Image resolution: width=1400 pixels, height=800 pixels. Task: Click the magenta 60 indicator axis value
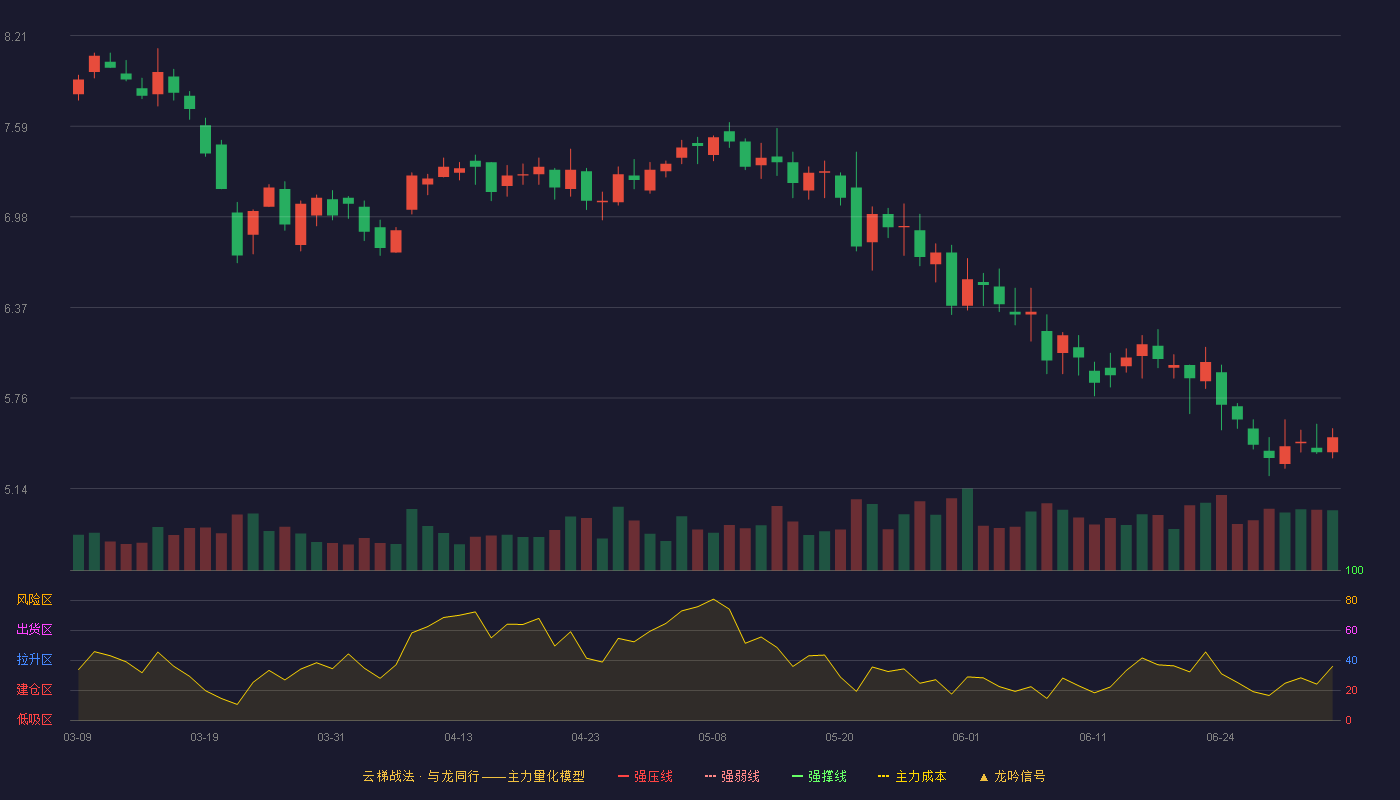tap(1351, 630)
